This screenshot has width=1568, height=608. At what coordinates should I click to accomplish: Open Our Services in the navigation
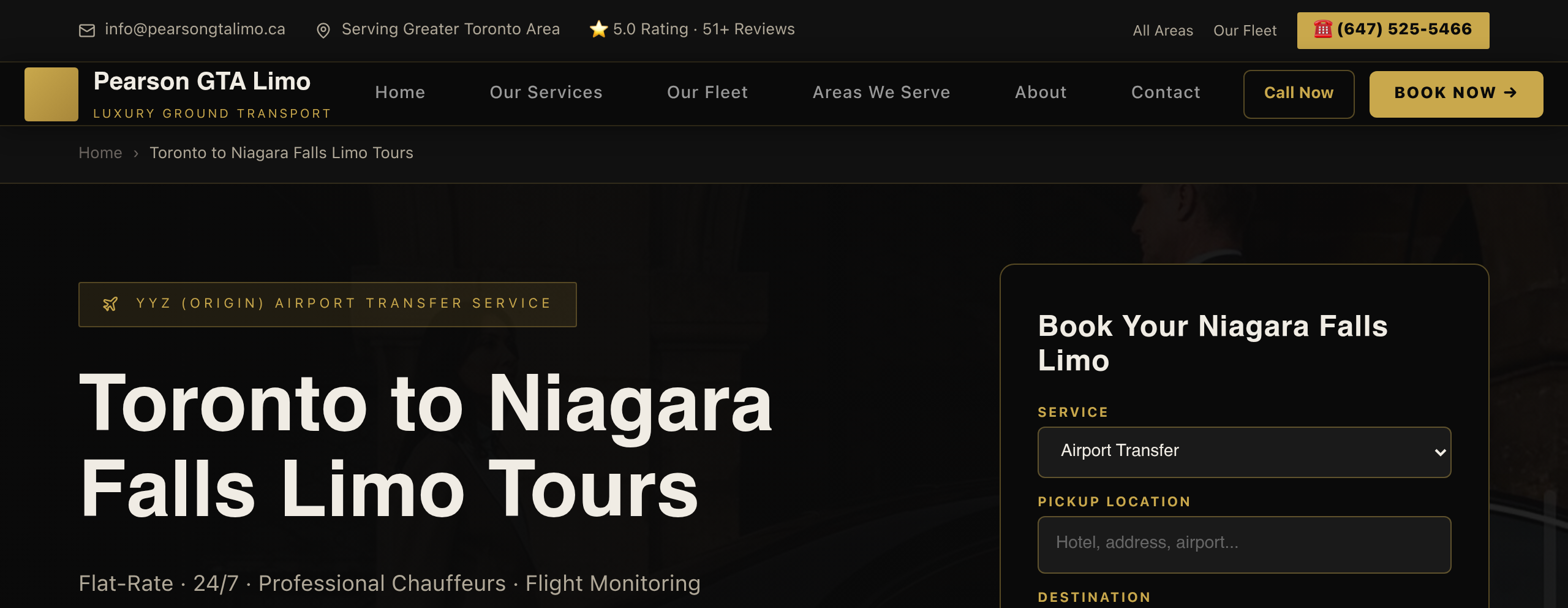[546, 93]
